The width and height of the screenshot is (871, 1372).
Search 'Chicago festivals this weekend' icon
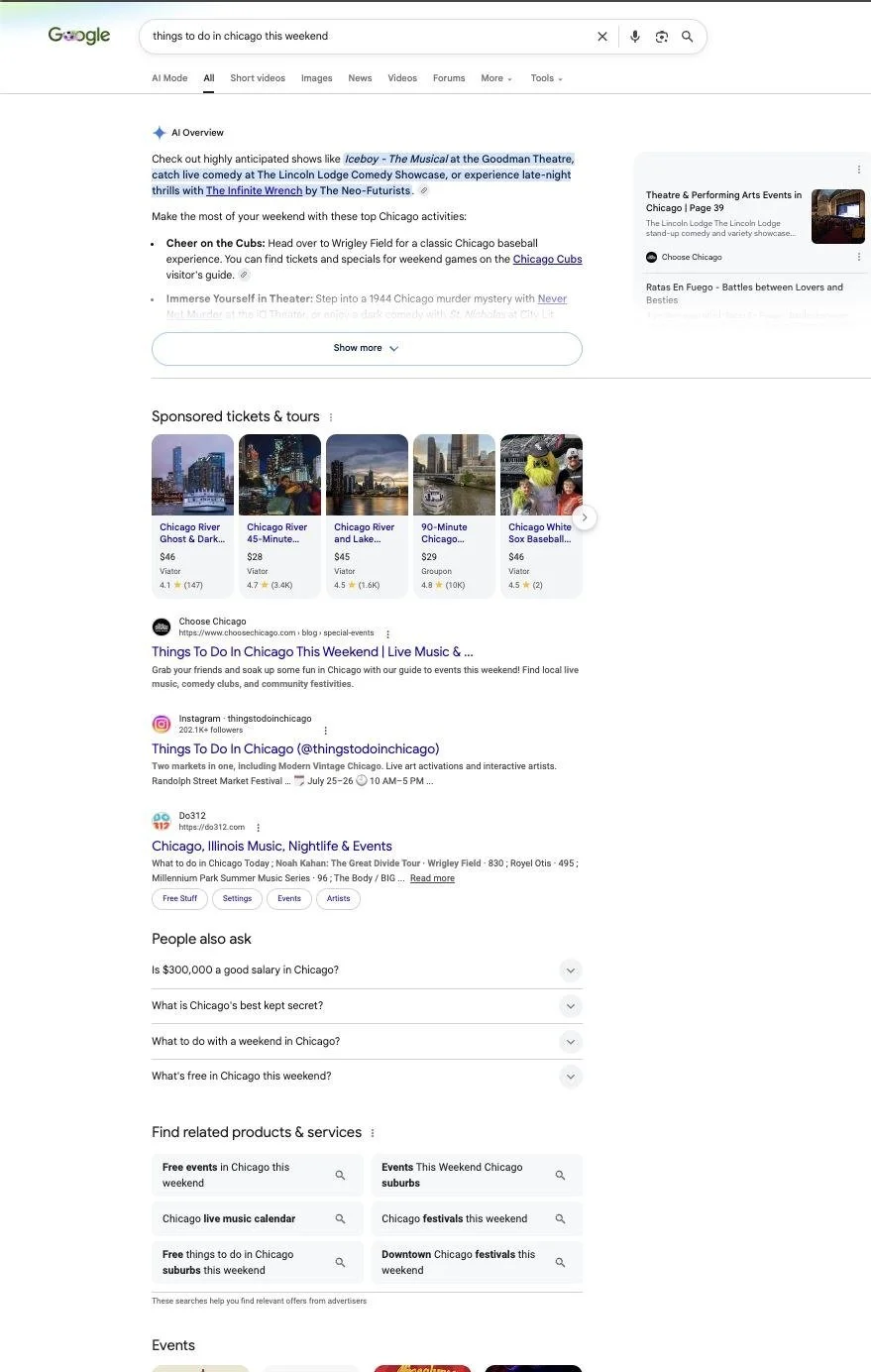560,1218
